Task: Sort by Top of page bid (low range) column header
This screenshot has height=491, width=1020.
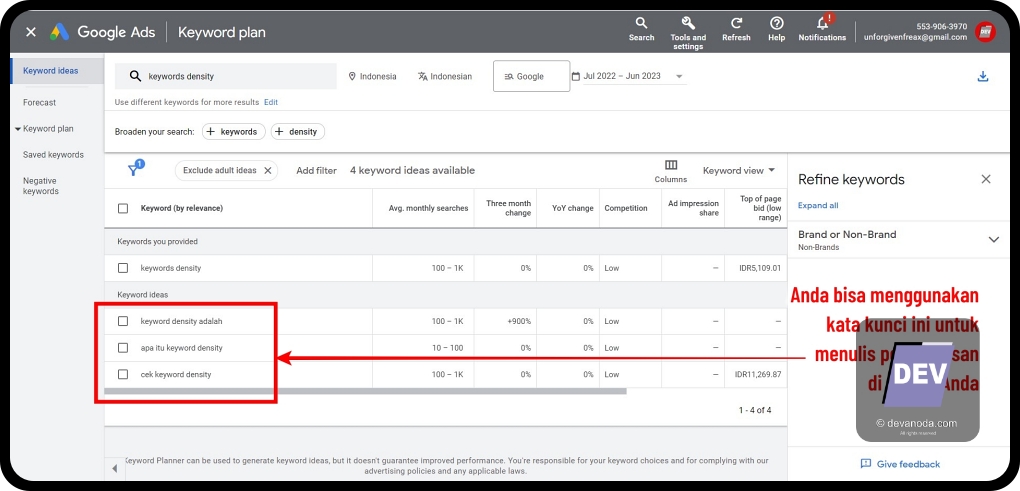Action: pos(760,208)
